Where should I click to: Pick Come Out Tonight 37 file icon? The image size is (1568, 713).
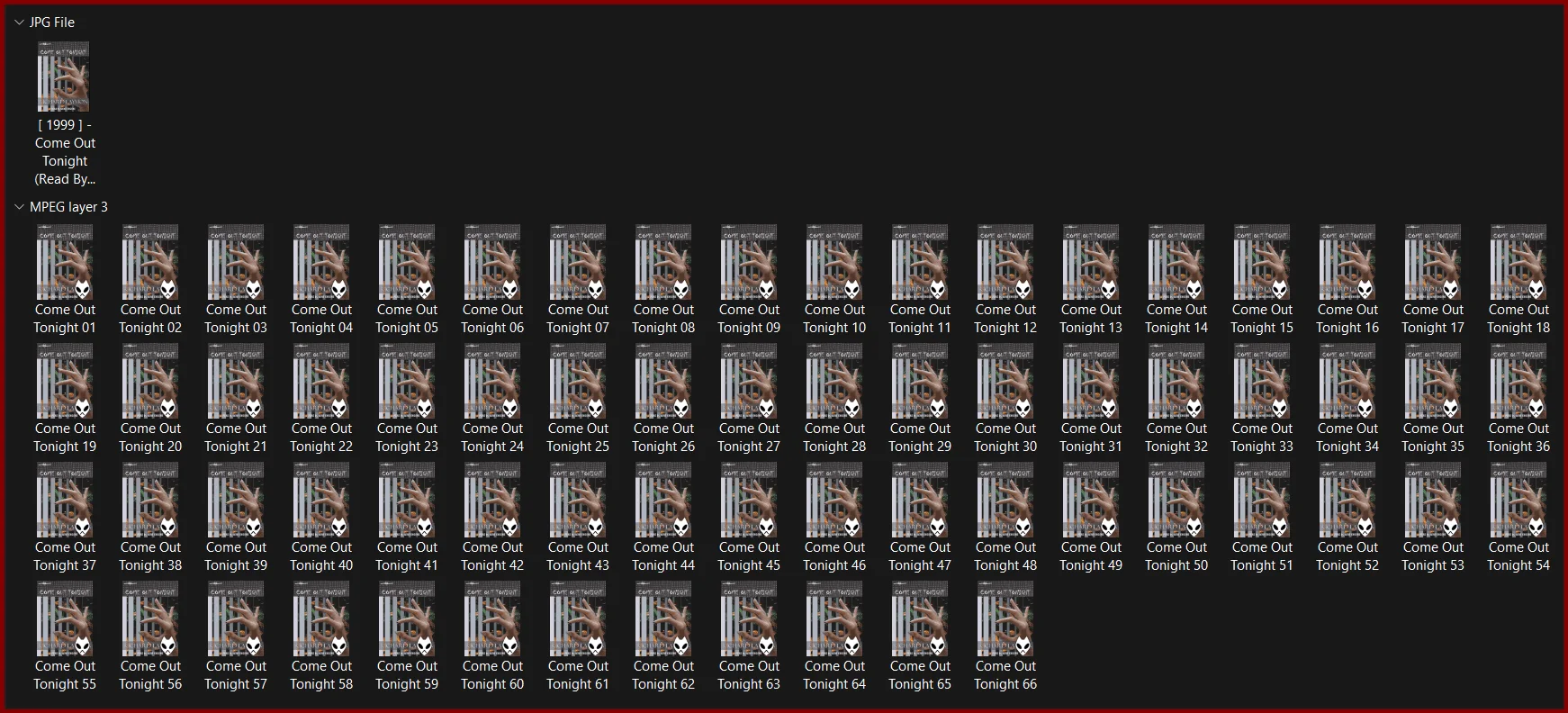pos(65,500)
